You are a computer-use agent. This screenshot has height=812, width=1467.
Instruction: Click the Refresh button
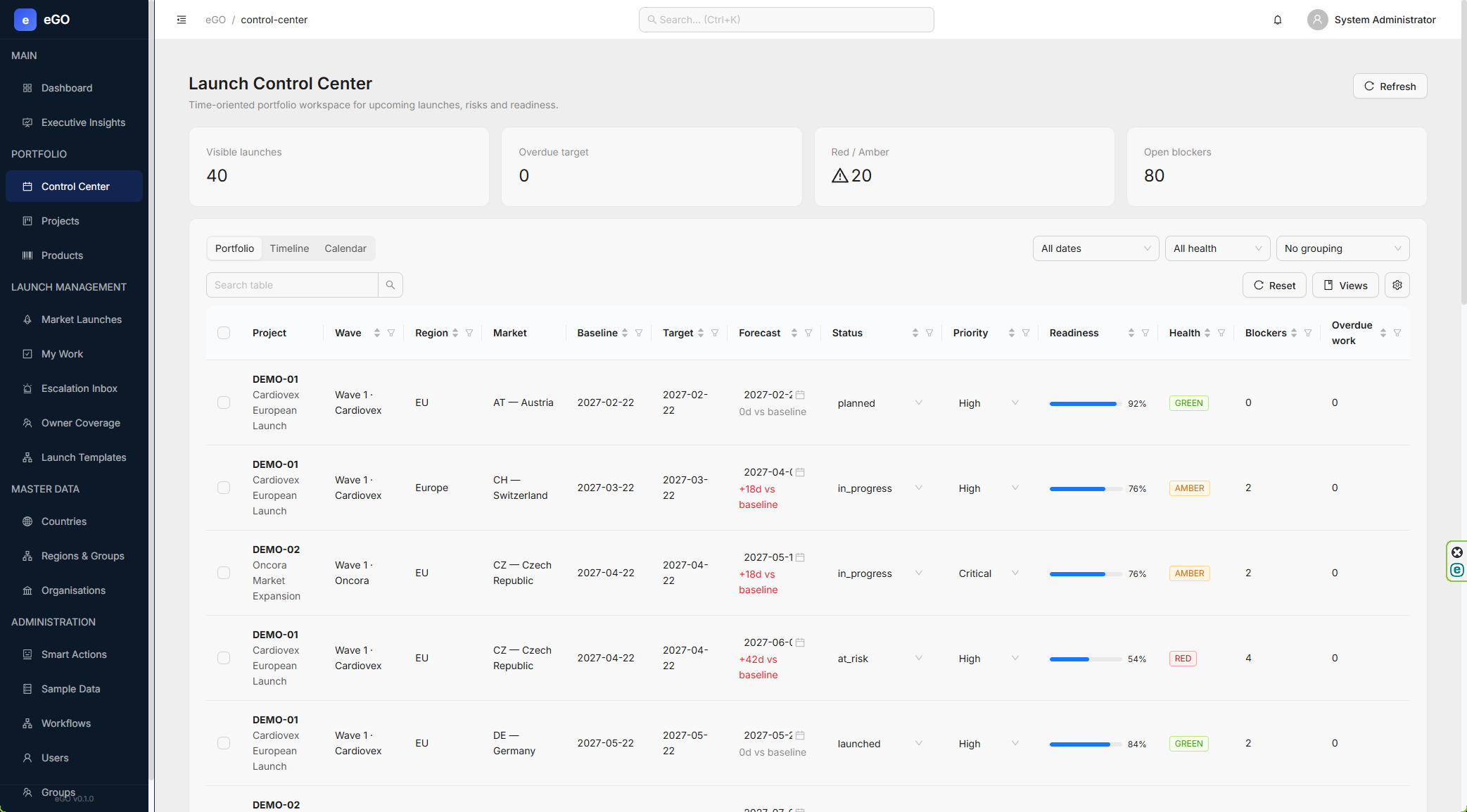1390,86
